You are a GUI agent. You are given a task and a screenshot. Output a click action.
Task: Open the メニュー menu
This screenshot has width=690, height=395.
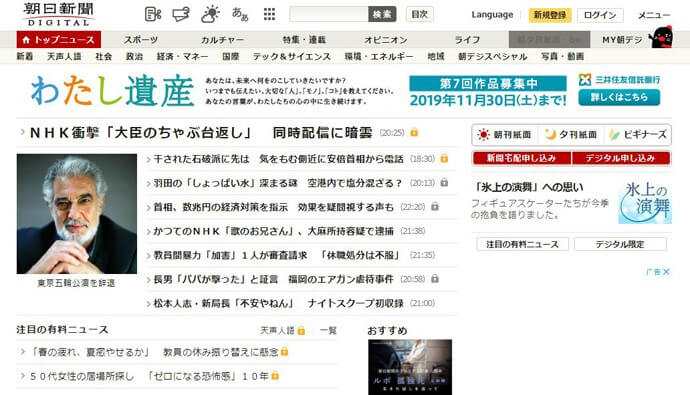(654, 15)
